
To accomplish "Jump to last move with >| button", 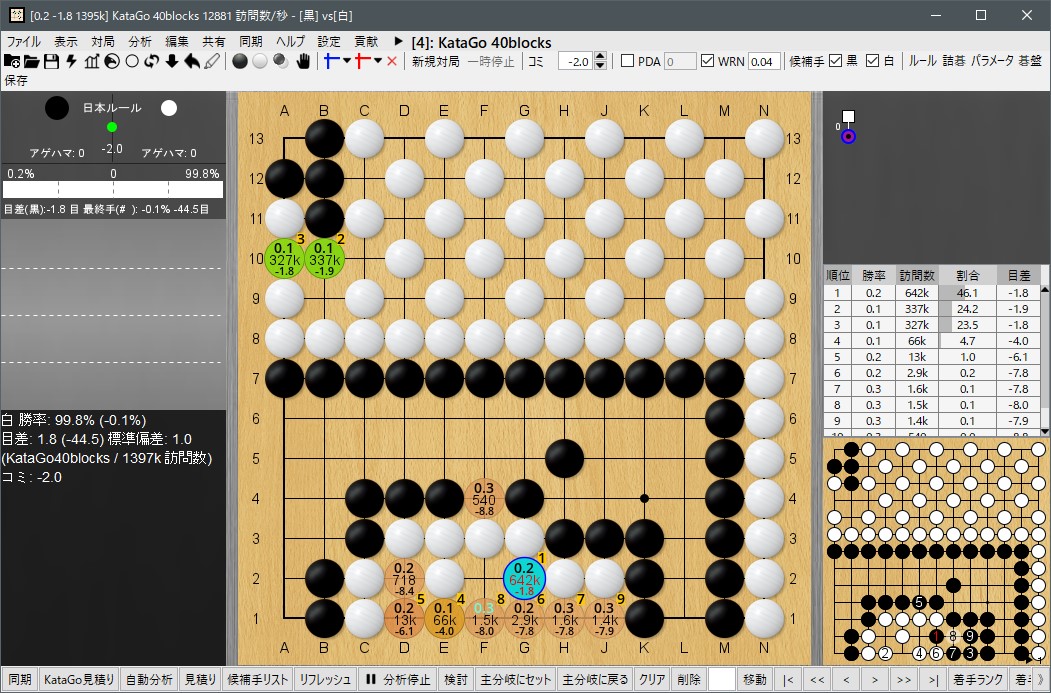I will pyautogui.click(x=932, y=679).
